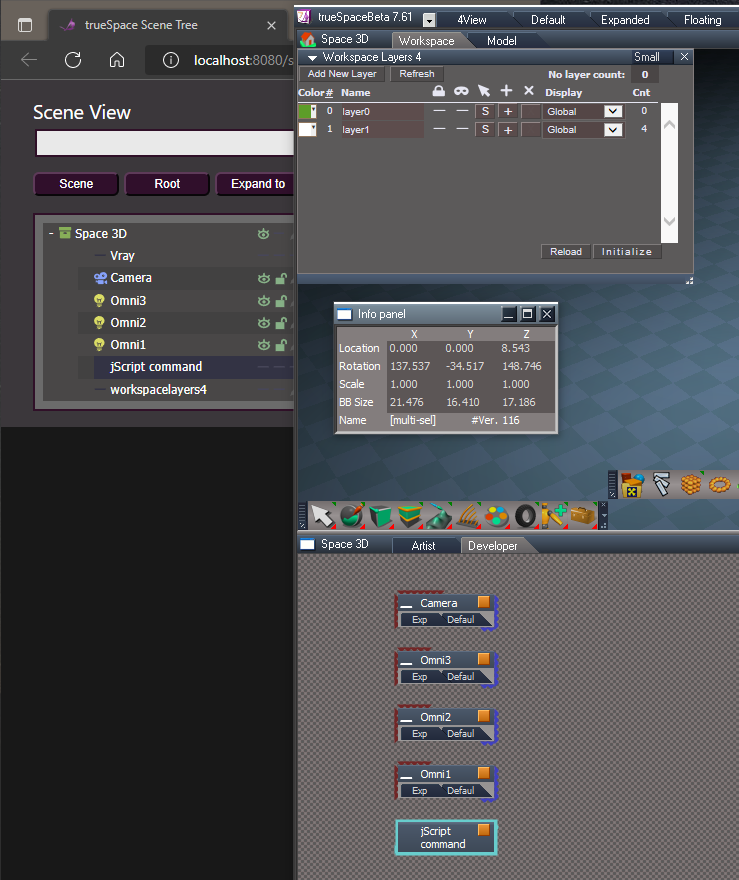Select the arrow Object tool in toolbar
The image size is (739, 880).
click(x=322, y=516)
